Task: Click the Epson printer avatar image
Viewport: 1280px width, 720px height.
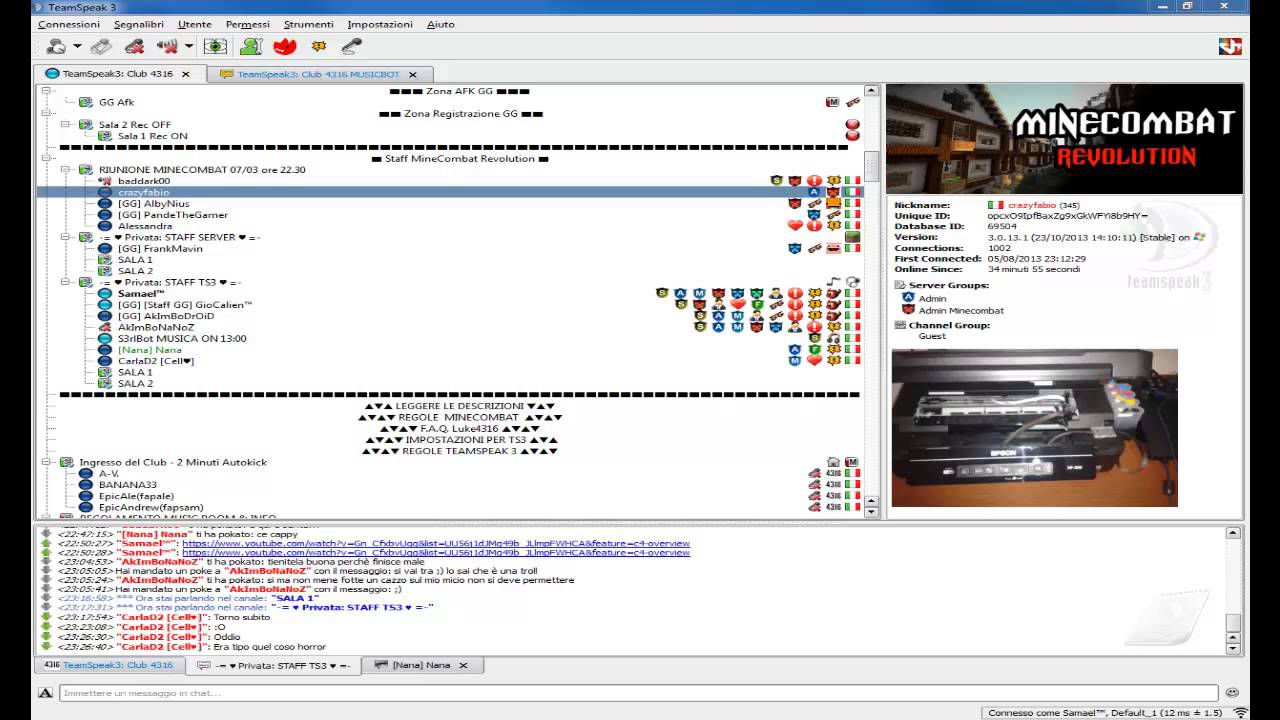Action: tap(1035, 428)
